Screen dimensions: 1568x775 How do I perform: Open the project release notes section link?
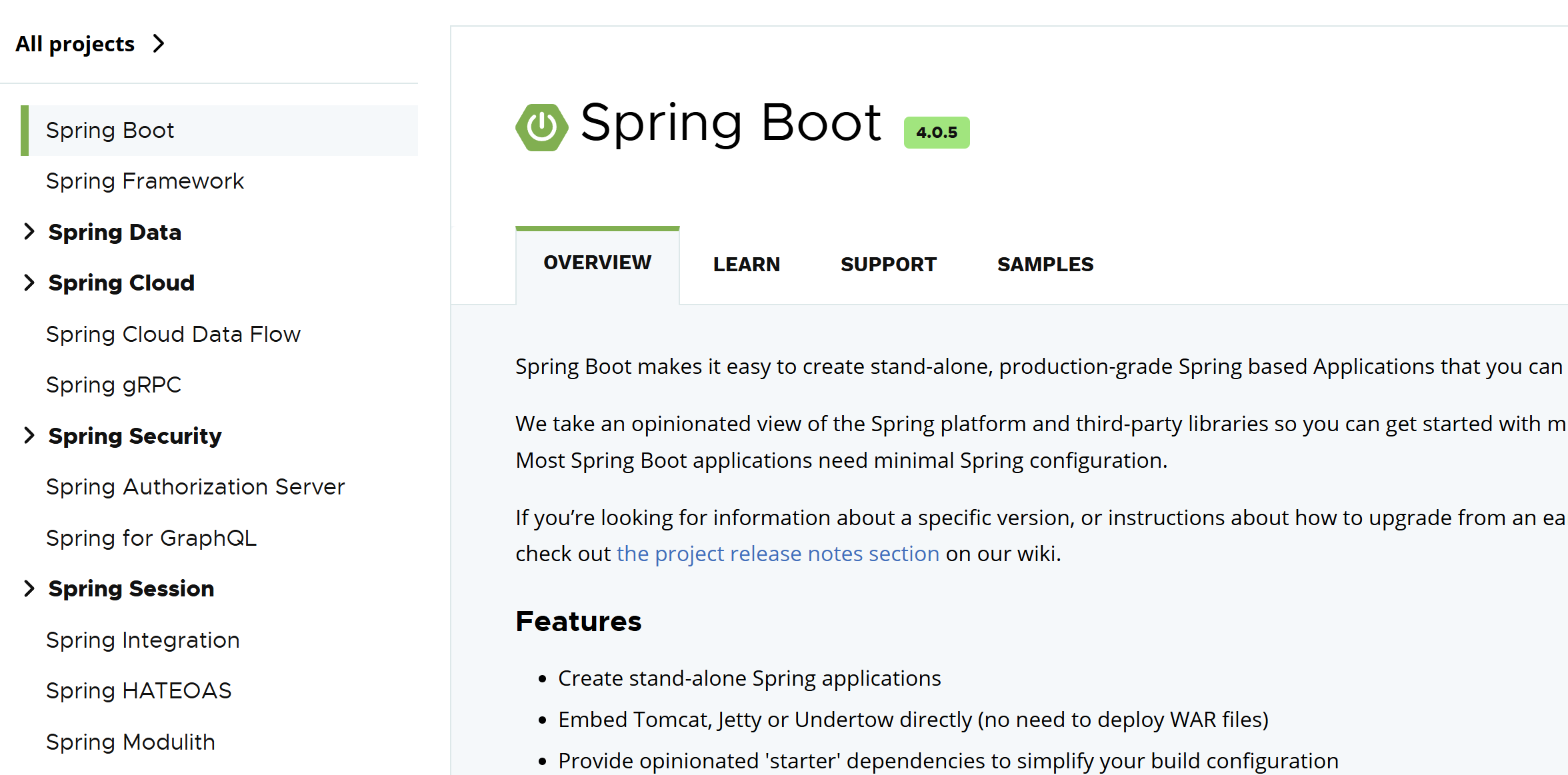click(x=777, y=554)
